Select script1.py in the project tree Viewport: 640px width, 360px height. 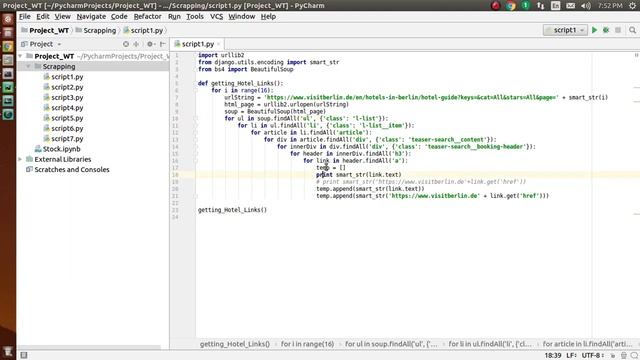pos(67,77)
